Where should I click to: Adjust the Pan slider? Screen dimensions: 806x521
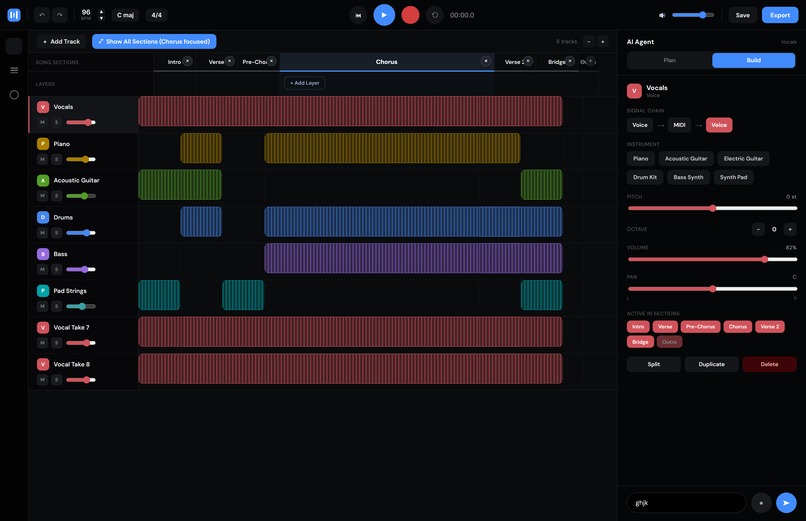click(x=712, y=289)
